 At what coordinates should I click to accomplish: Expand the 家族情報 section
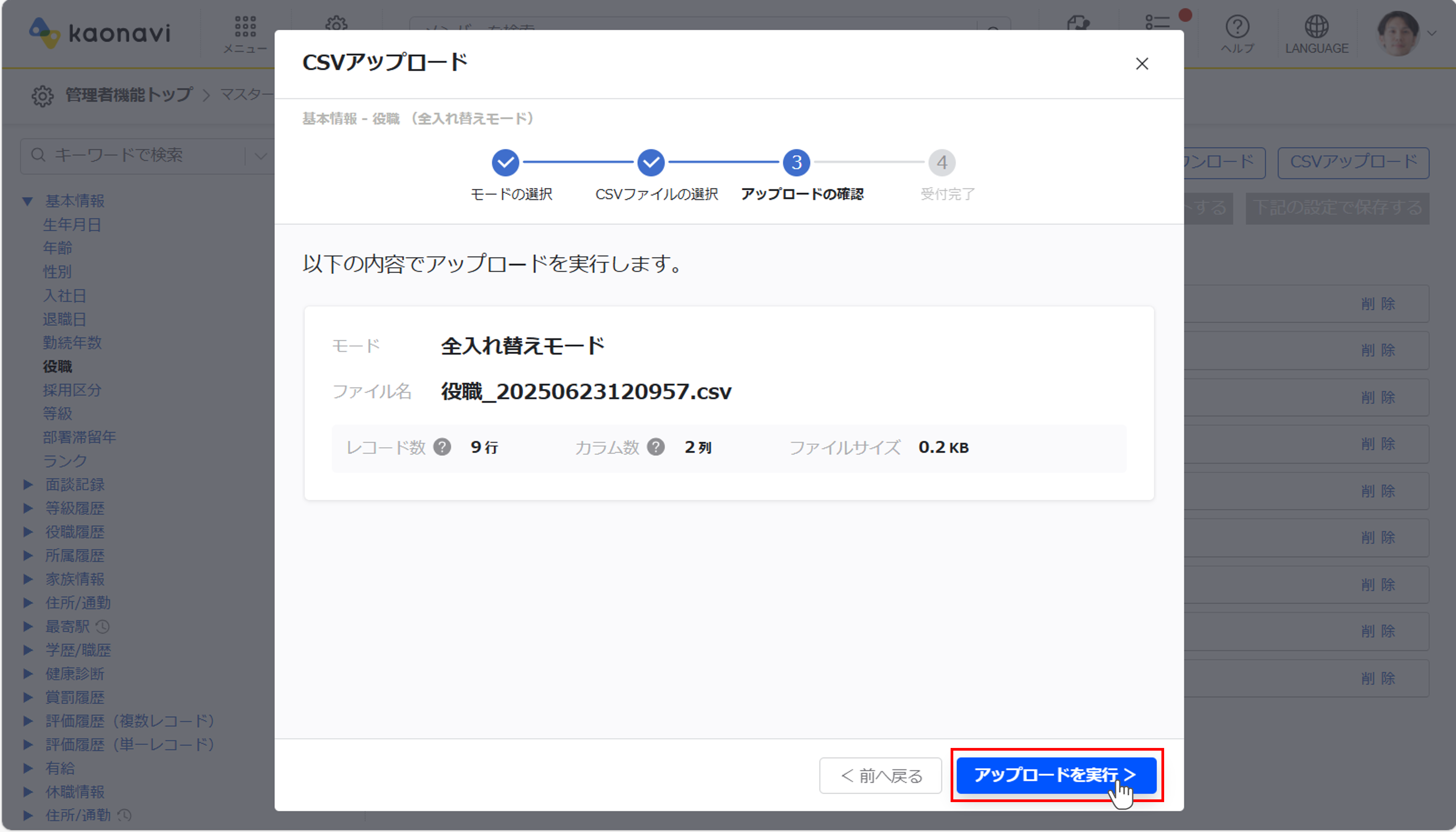click(x=28, y=579)
